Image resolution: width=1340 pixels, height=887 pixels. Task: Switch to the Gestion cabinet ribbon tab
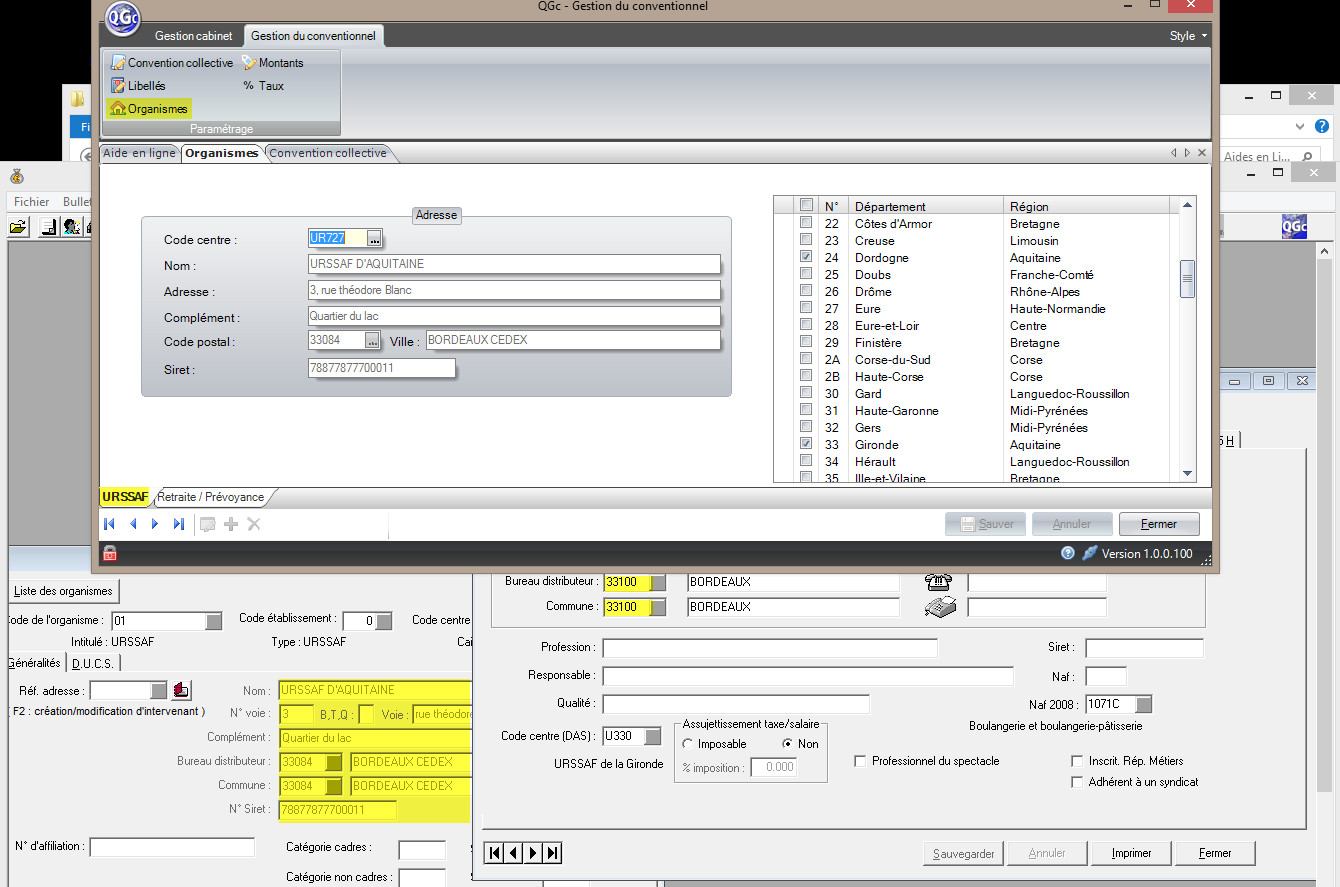(193, 36)
